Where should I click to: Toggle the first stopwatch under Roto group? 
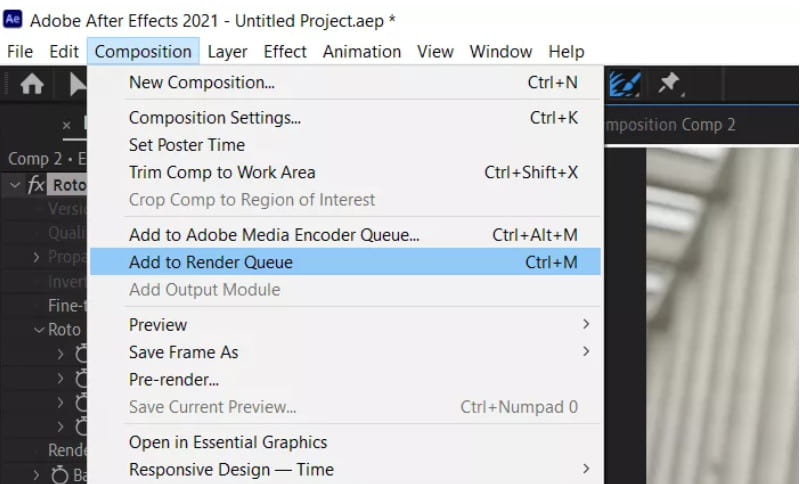[x=81, y=353]
